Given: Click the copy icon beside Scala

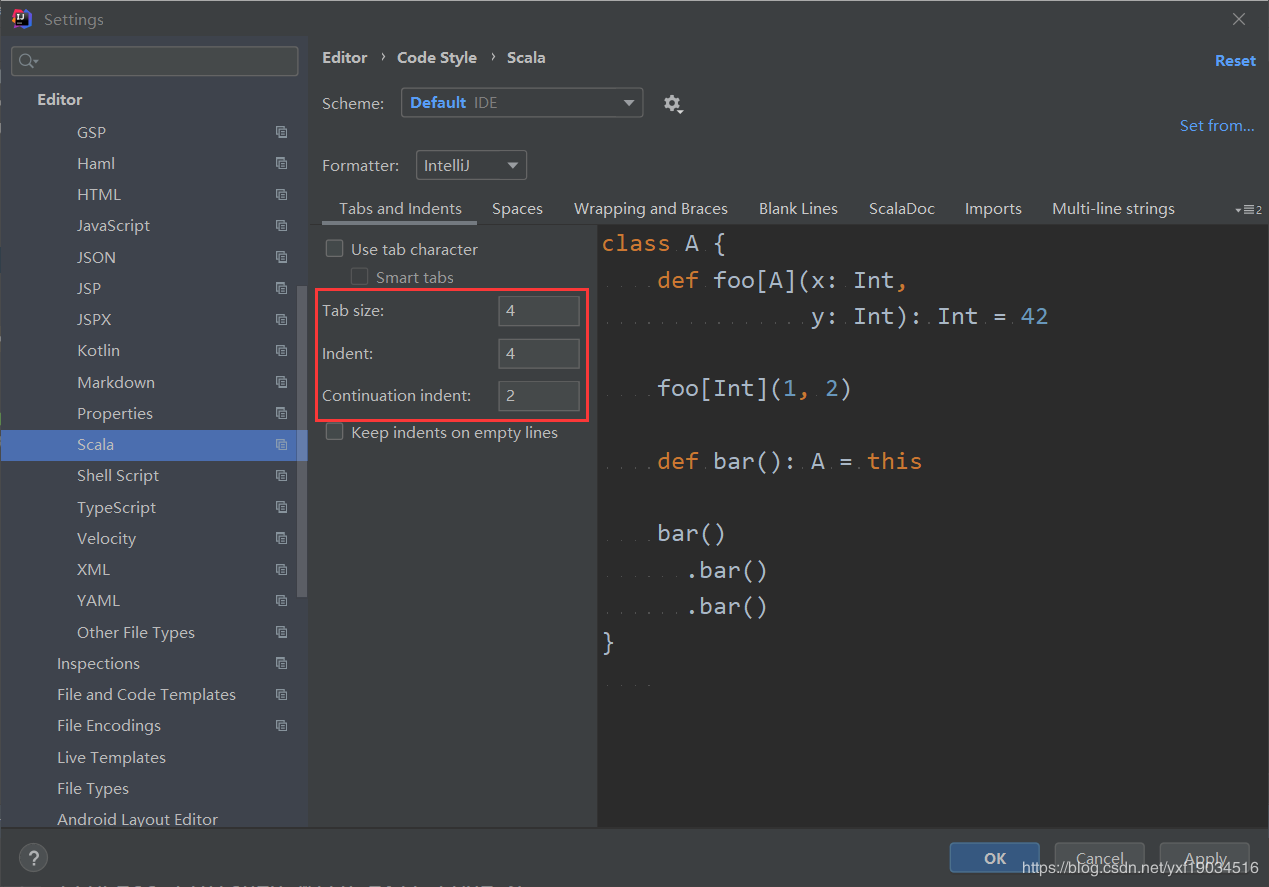Looking at the screenshot, I should [281, 444].
